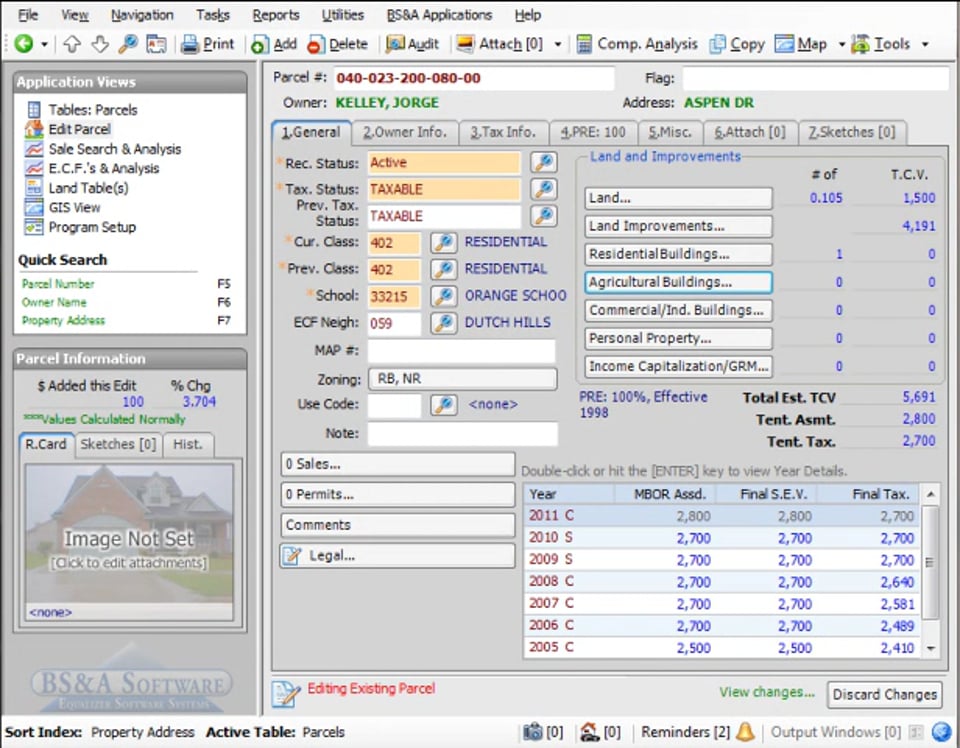Click the year table scrollbar down arrow
960x748 pixels.
tap(931, 649)
